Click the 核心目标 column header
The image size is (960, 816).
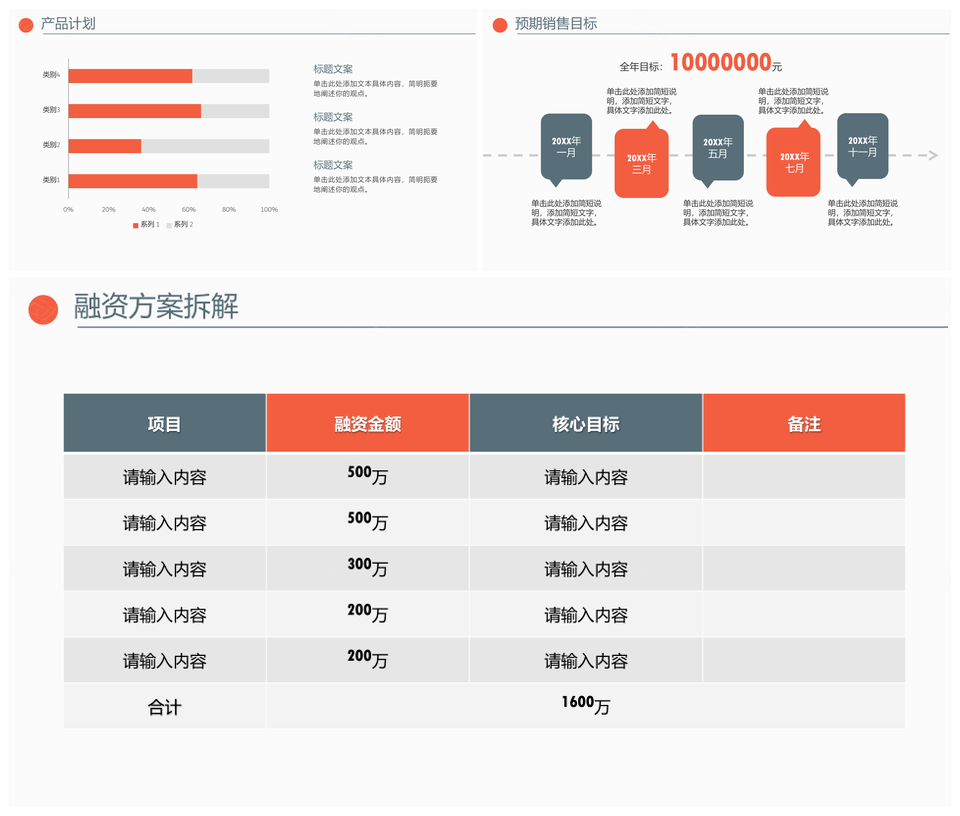click(585, 423)
